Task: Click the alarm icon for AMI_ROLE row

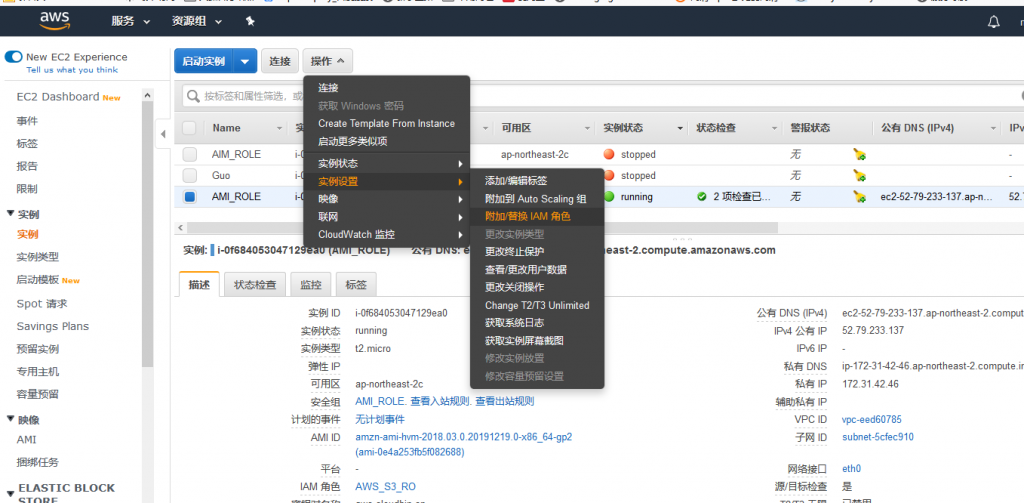Action: 859,197
